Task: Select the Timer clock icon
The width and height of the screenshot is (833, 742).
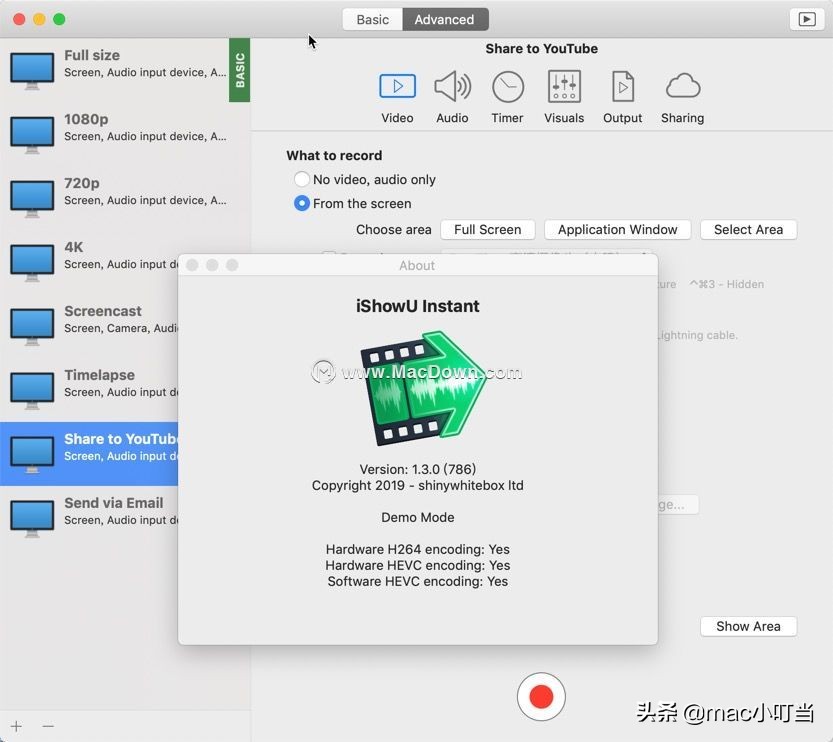Action: [507, 87]
